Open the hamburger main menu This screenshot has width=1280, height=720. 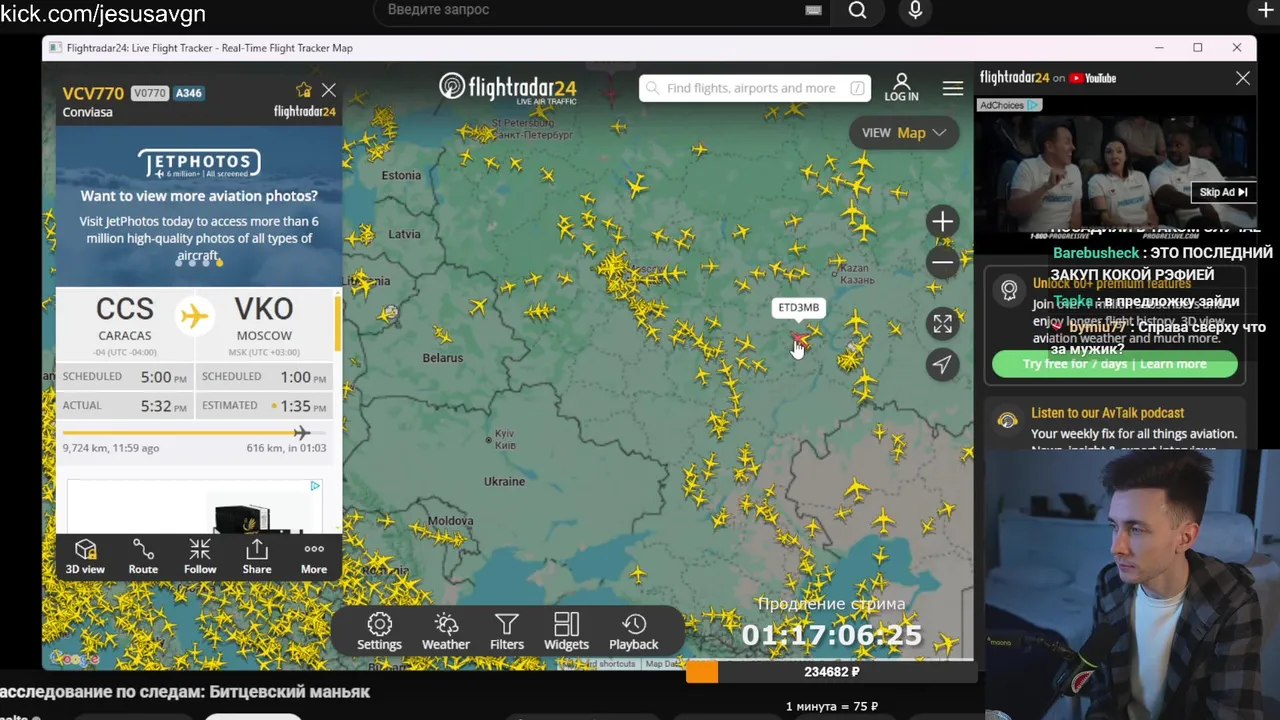[x=953, y=88]
